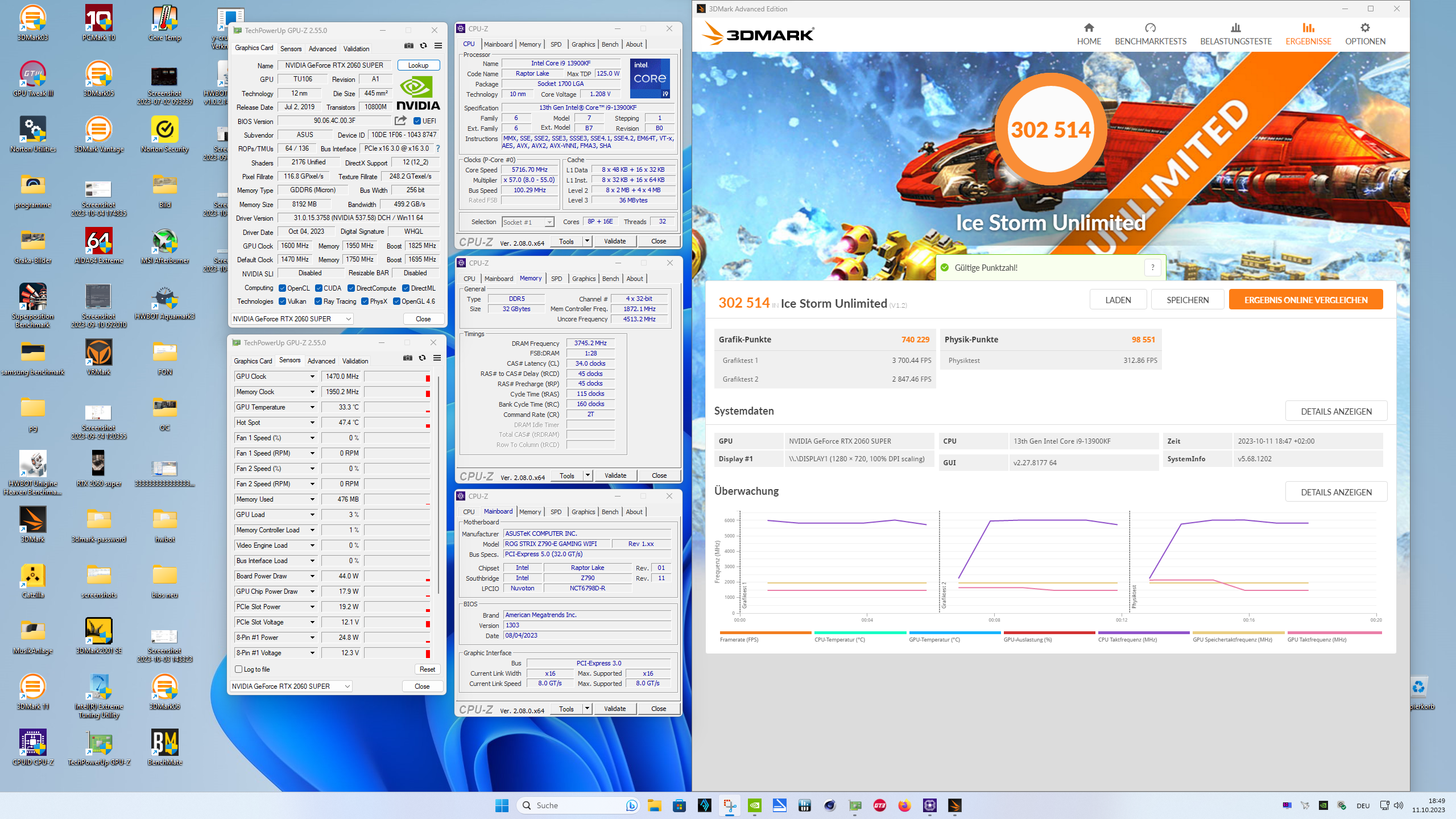Toggle DirectML checkbox in GPU-Z
This screenshot has width=1456, height=819.
click(x=406, y=288)
